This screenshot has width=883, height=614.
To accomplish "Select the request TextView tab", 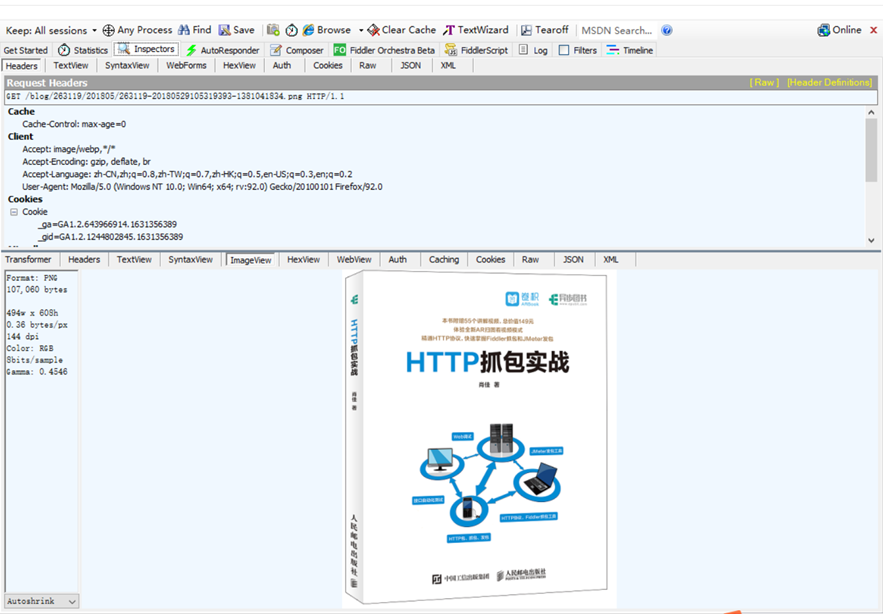I will 71,65.
